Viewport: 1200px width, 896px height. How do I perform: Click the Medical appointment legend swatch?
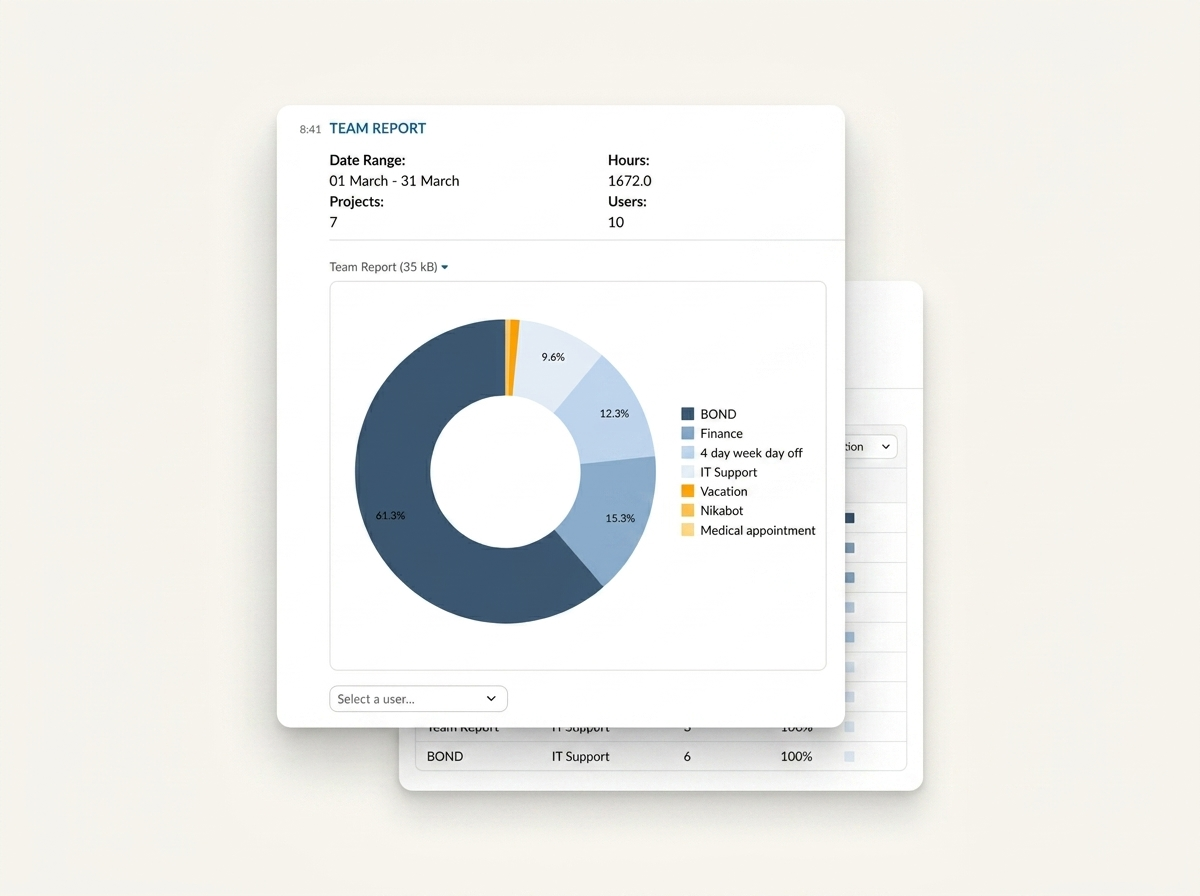coord(687,530)
